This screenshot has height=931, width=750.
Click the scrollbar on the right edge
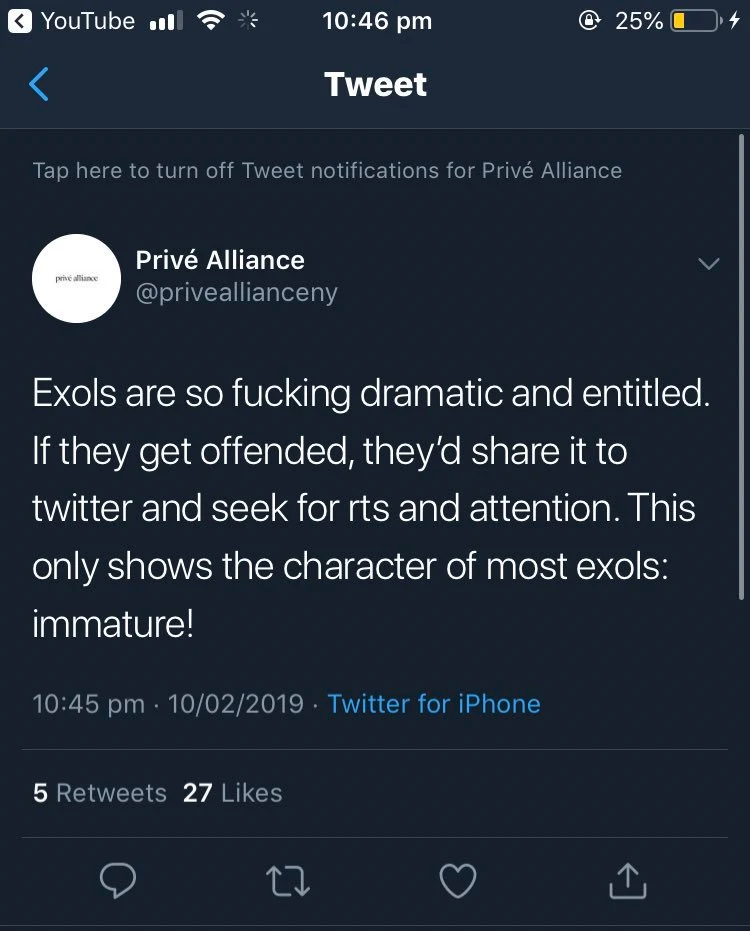[x=741, y=370]
